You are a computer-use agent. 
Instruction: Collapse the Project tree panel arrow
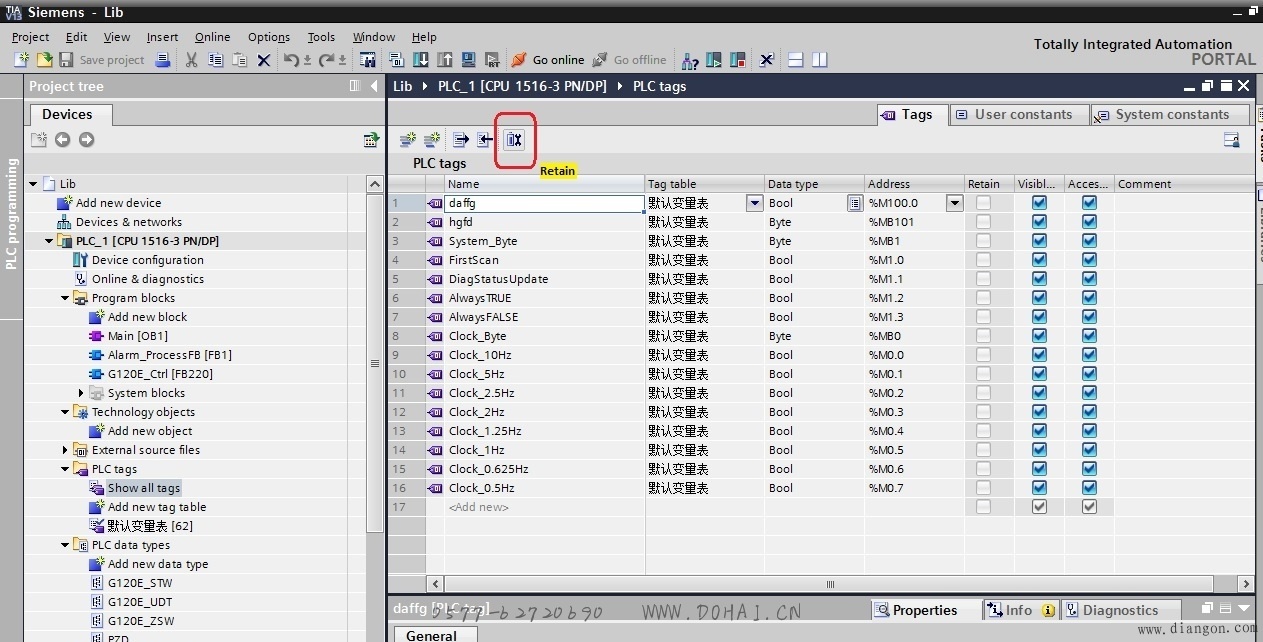374,86
